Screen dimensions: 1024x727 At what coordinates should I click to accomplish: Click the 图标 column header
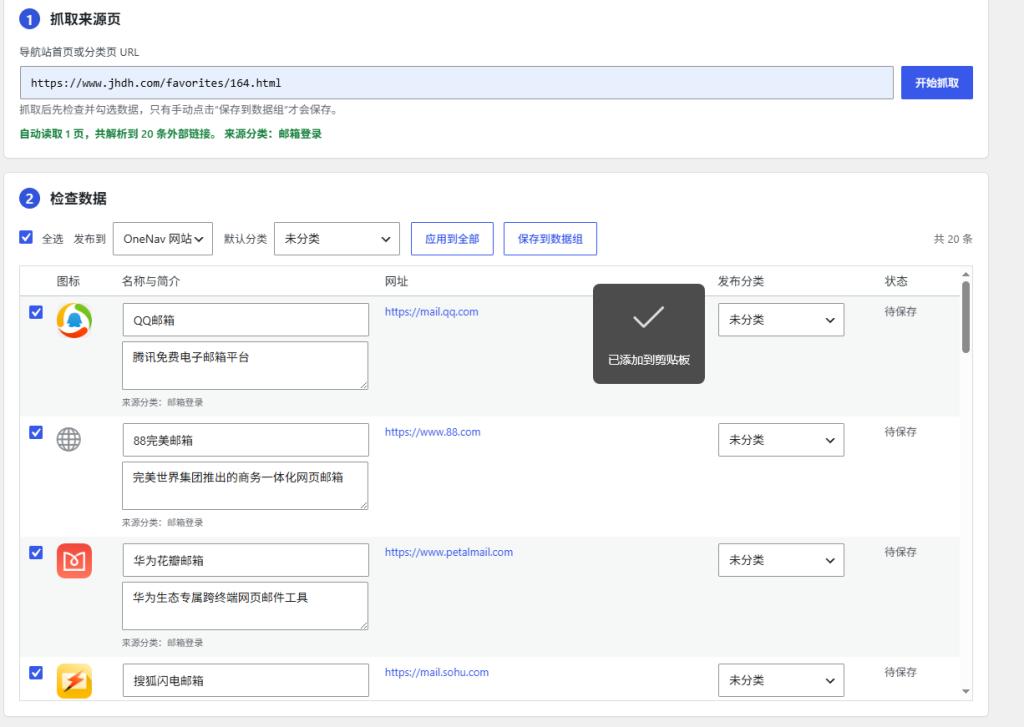(69, 282)
